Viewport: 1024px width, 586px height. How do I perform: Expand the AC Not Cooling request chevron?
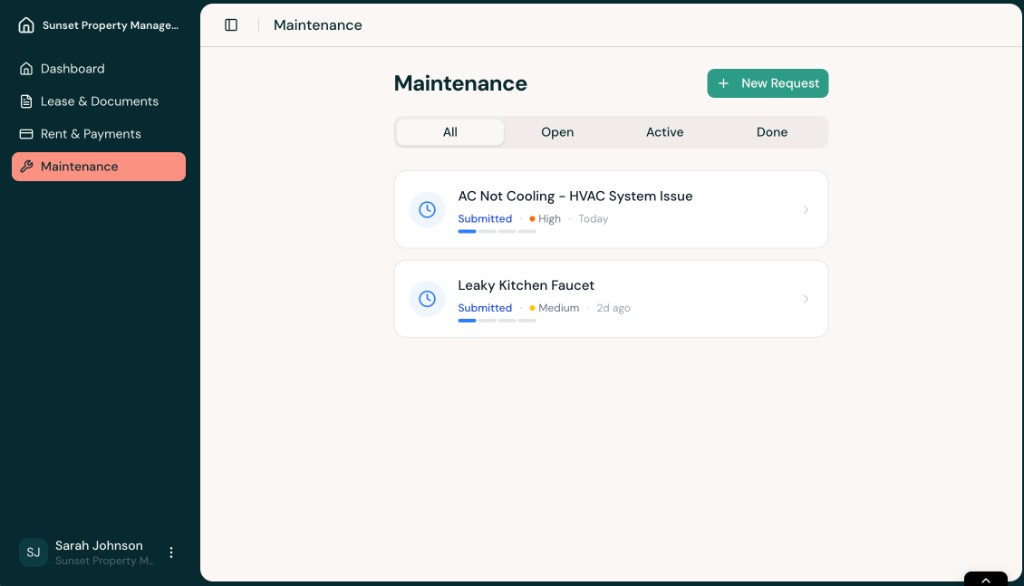(806, 209)
